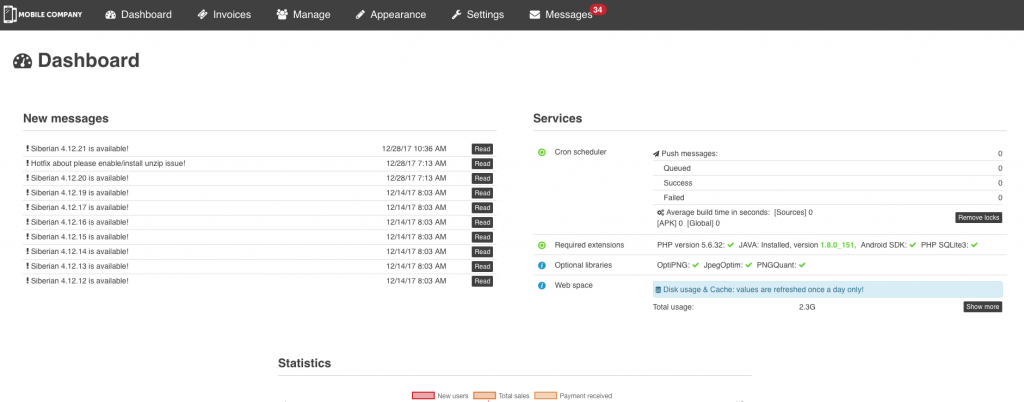1024x402 pixels.
Task: Mark Siberian 4.12.21 message as Read
Action: pos(482,148)
